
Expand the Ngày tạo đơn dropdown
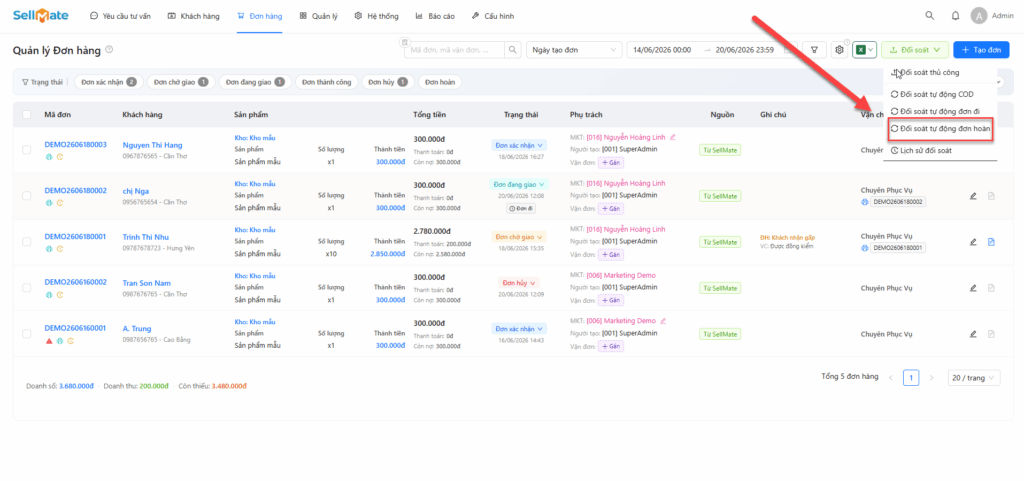click(575, 50)
